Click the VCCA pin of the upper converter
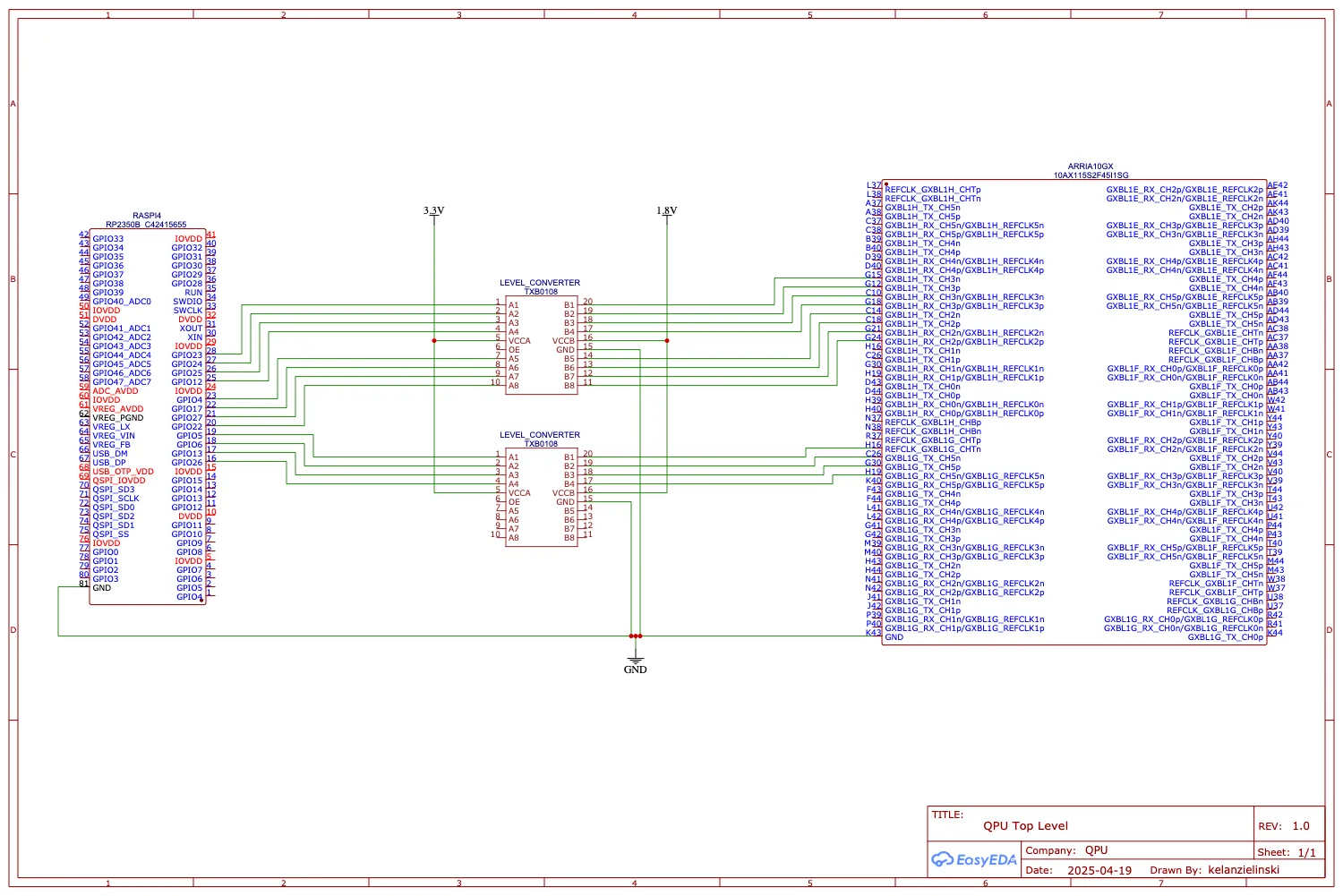Viewport: 1343px width, 896px height. (518, 340)
